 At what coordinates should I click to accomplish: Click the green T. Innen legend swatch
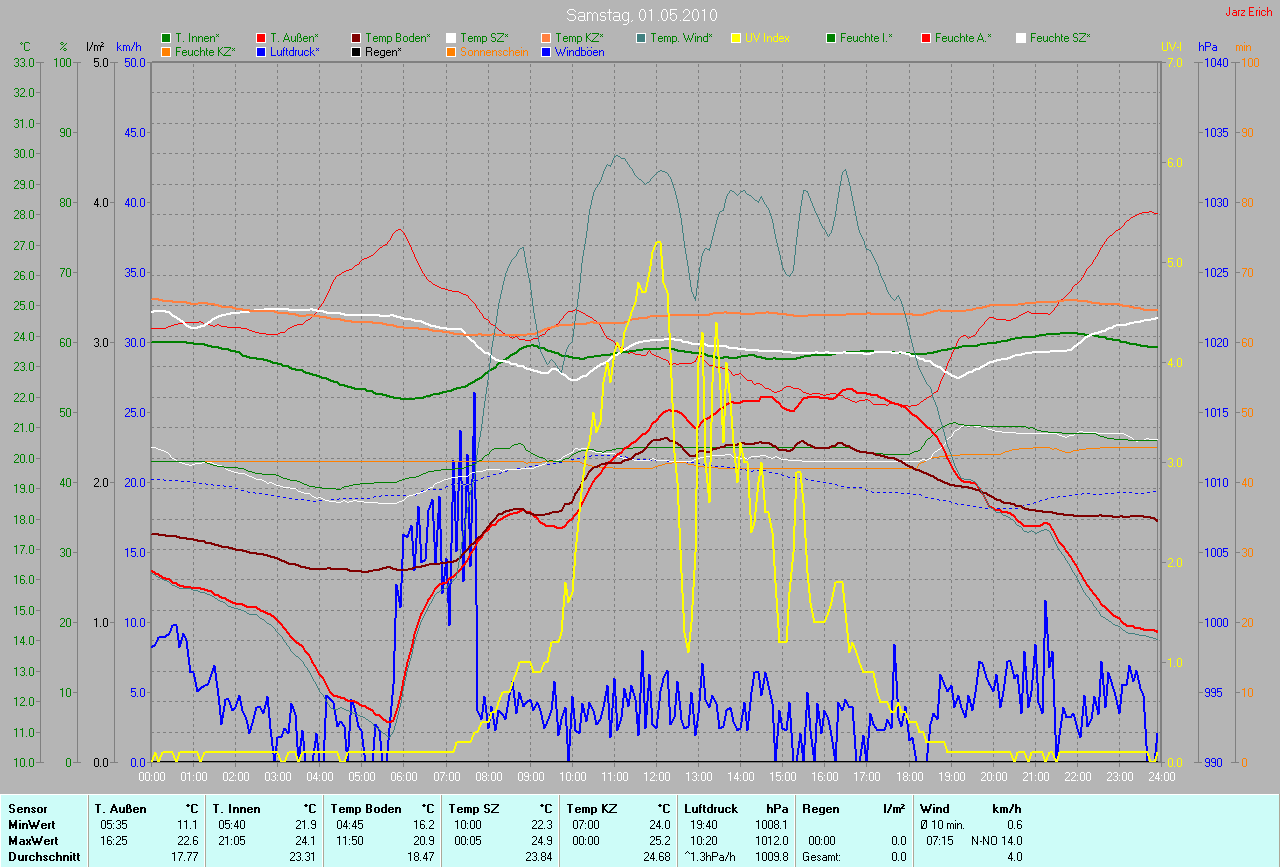point(166,38)
